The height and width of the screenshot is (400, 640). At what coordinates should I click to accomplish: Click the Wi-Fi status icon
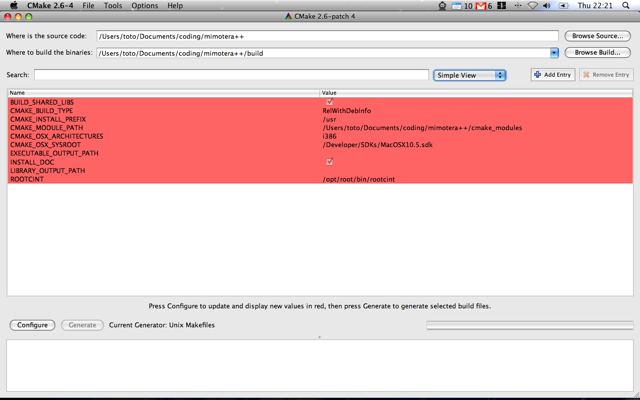click(x=532, y=5)
